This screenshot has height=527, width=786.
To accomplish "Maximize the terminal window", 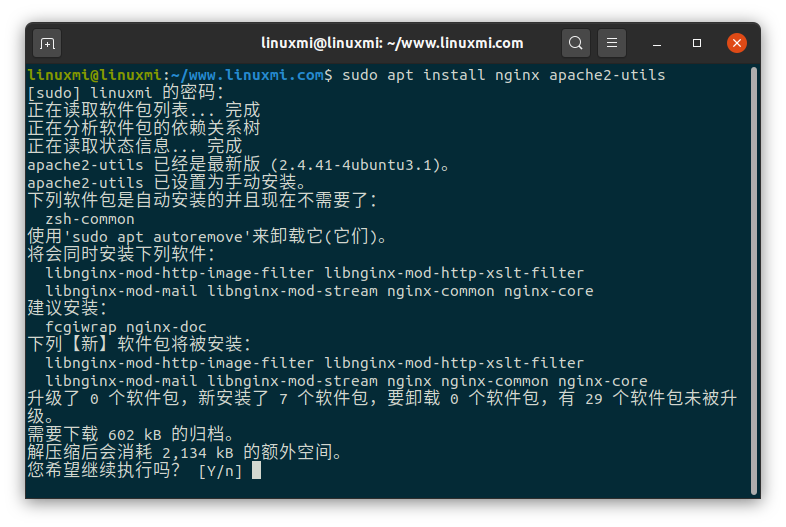I will 697,43.
